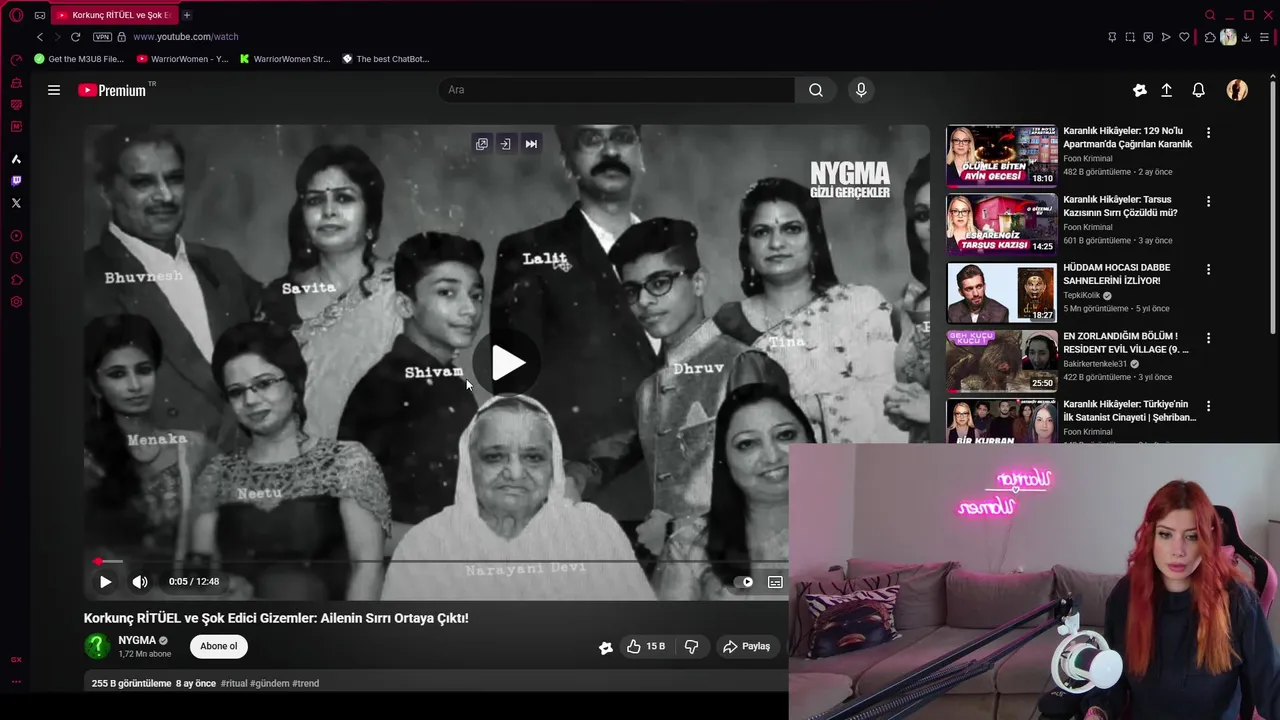The height and width of the screenshot is (720, 1280).
Task: Skip forward with overlay fast-forward icon
Action: (531, 144)
